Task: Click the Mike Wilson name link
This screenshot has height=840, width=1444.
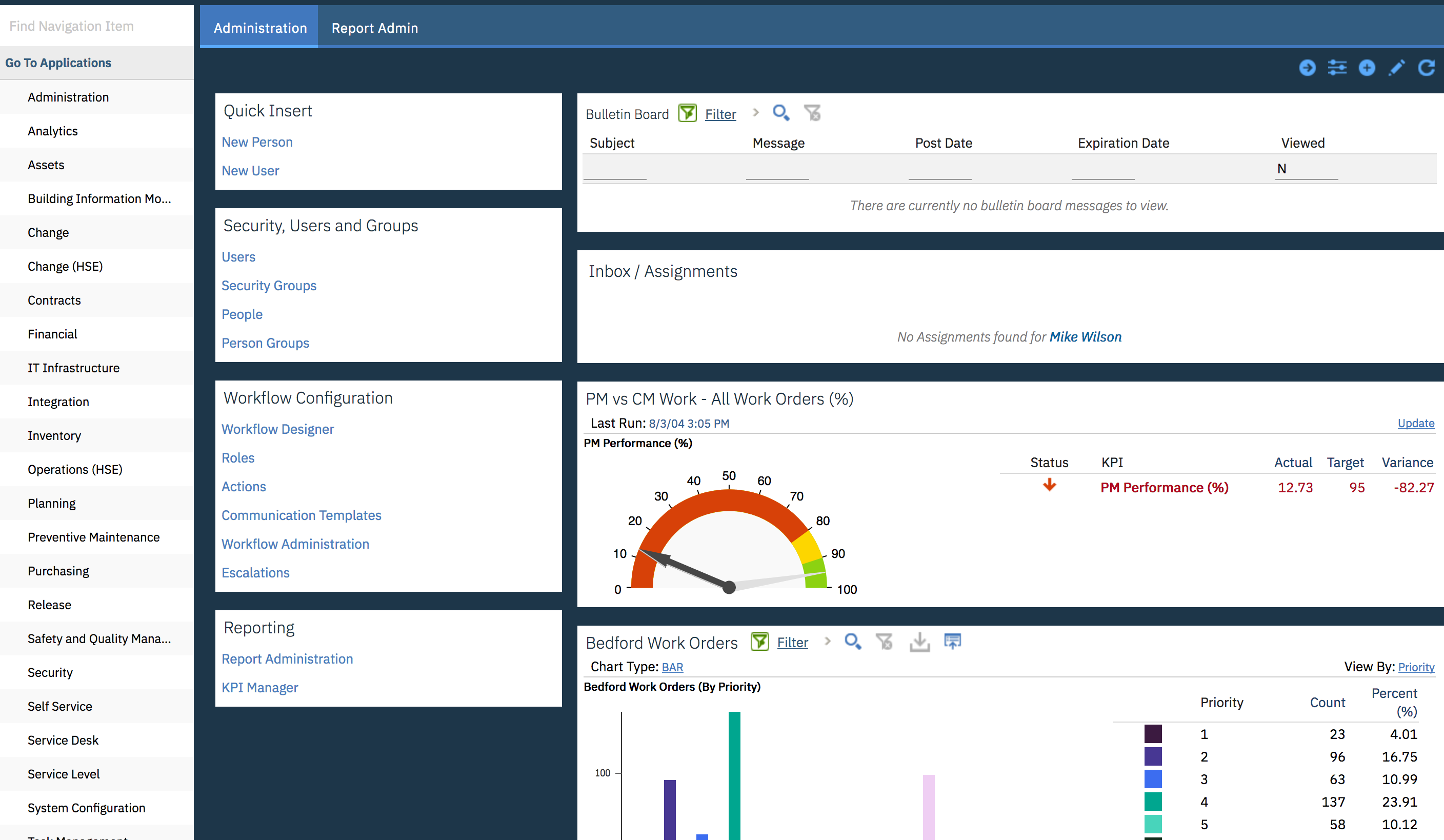Action: click(x=1085, y=337)
